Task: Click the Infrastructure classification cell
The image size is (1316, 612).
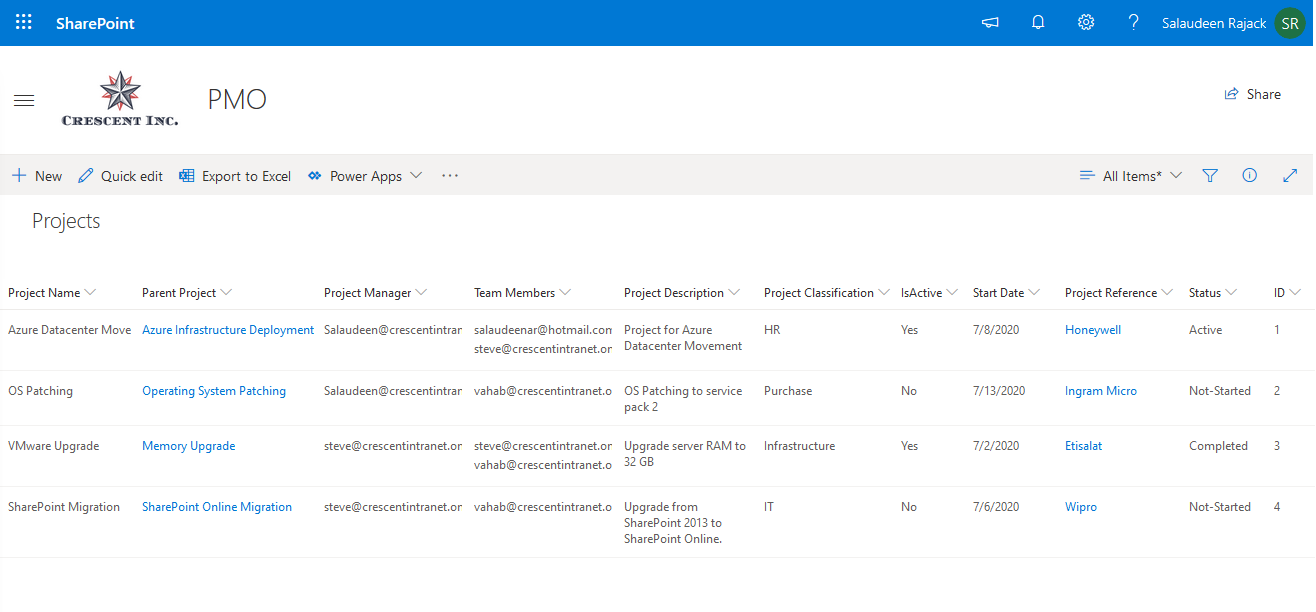Action: click(x=799, y=446)
